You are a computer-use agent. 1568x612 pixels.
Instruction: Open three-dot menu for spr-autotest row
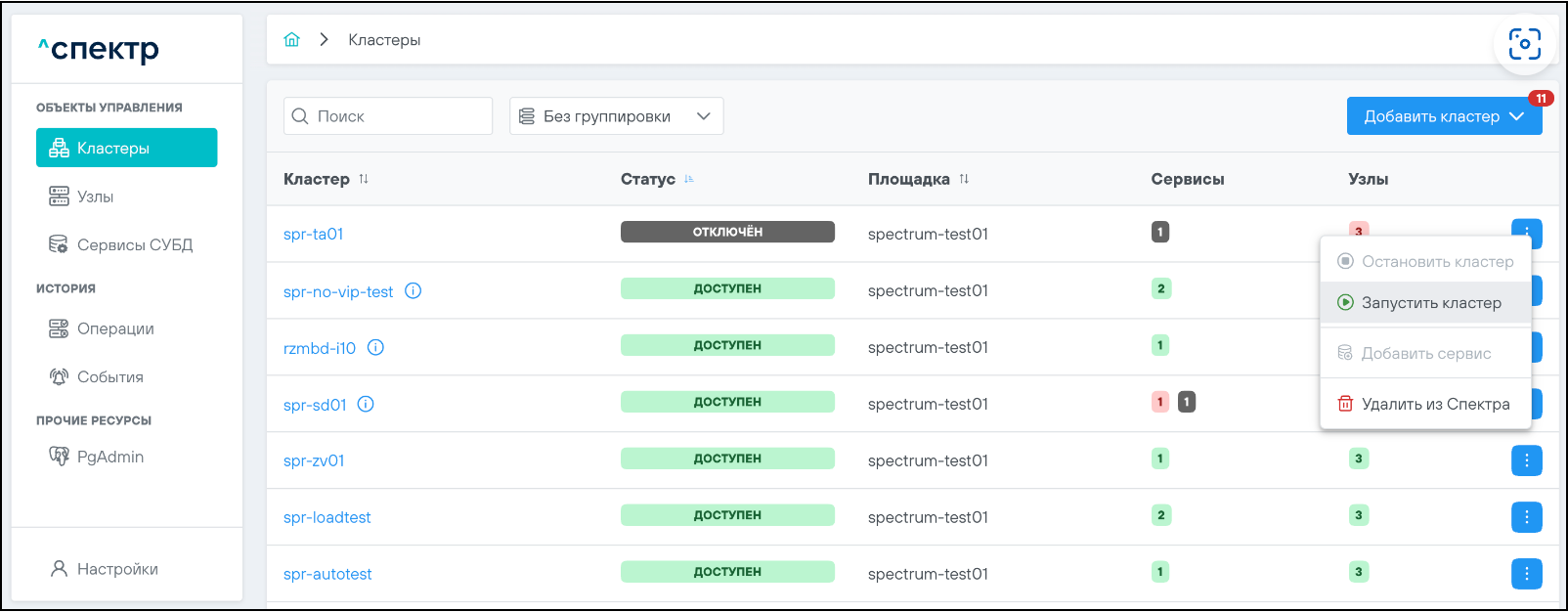1526,574
